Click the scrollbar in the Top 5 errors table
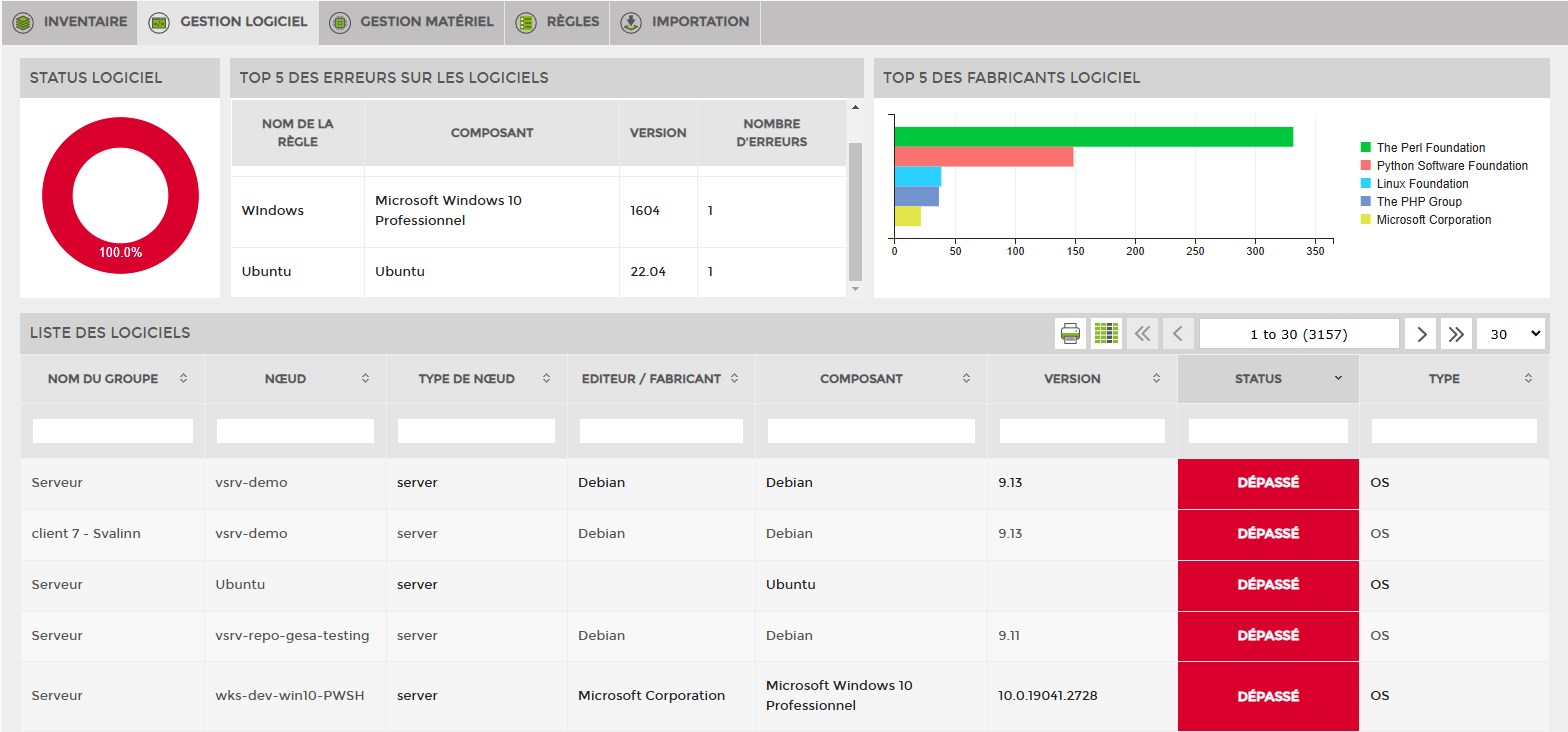 [855, 210]
